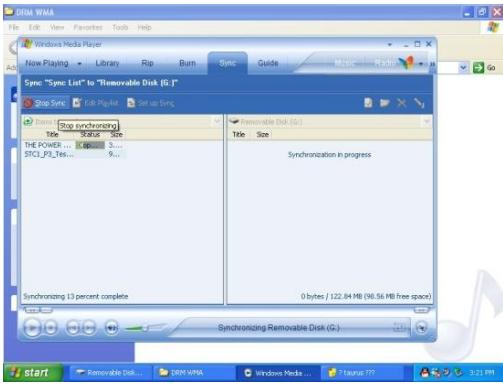
Task: Open Help menu in DRM WMA window
Action: click(x=144, y=27)
